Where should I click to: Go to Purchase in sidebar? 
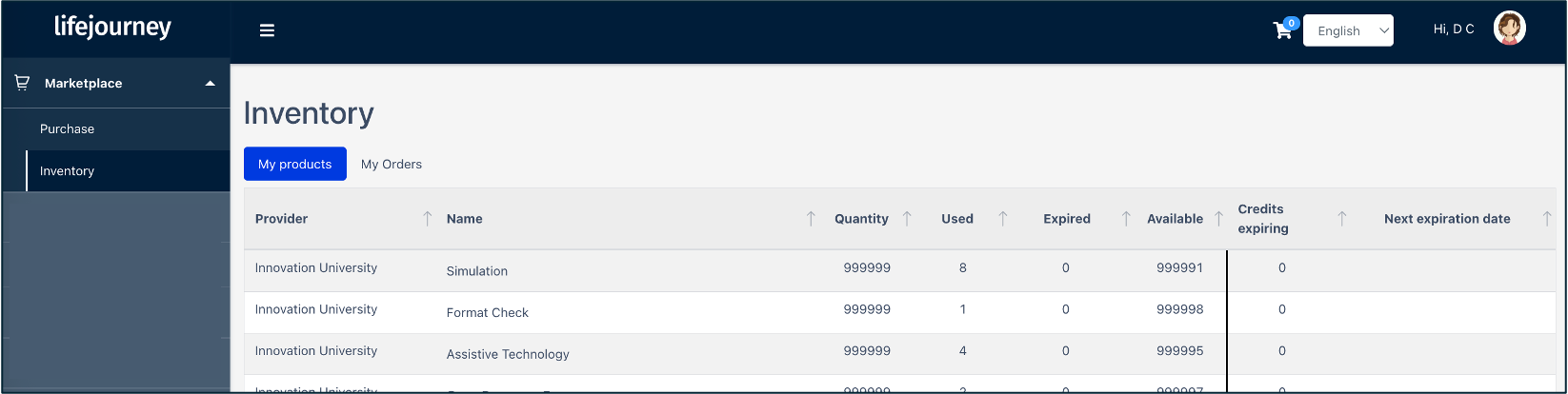67,129
